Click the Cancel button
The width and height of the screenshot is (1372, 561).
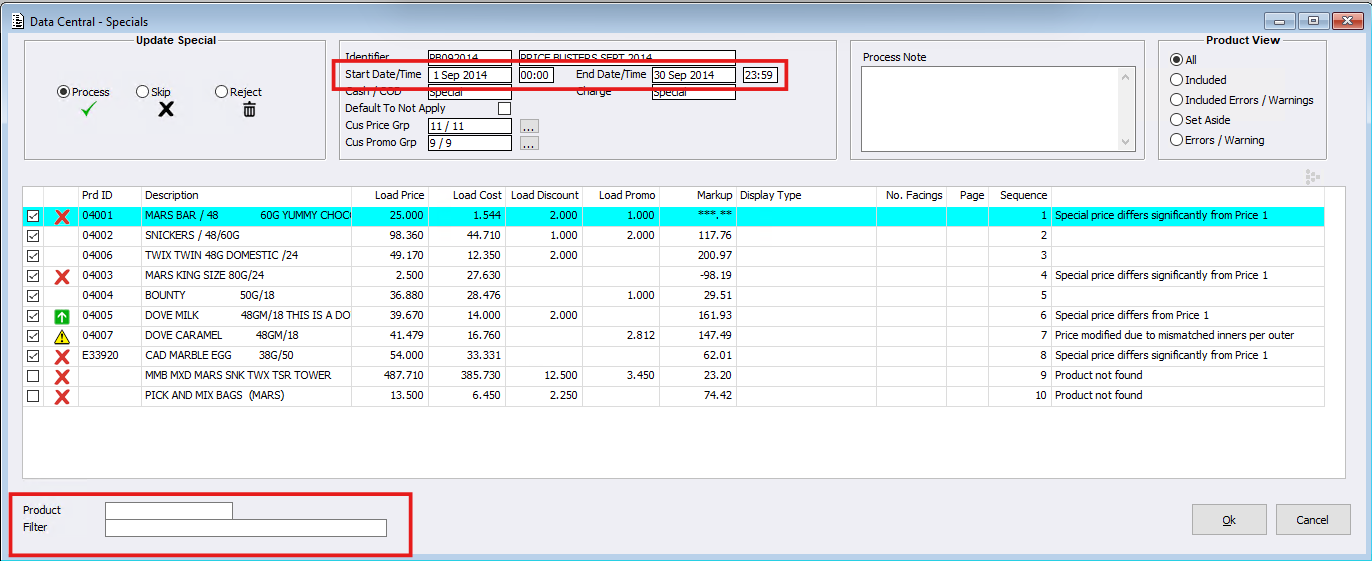1312,520
